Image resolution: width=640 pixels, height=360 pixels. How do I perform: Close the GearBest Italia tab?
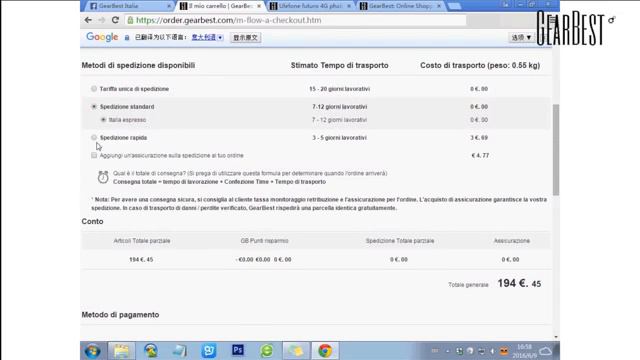click(x=169, y=6)
